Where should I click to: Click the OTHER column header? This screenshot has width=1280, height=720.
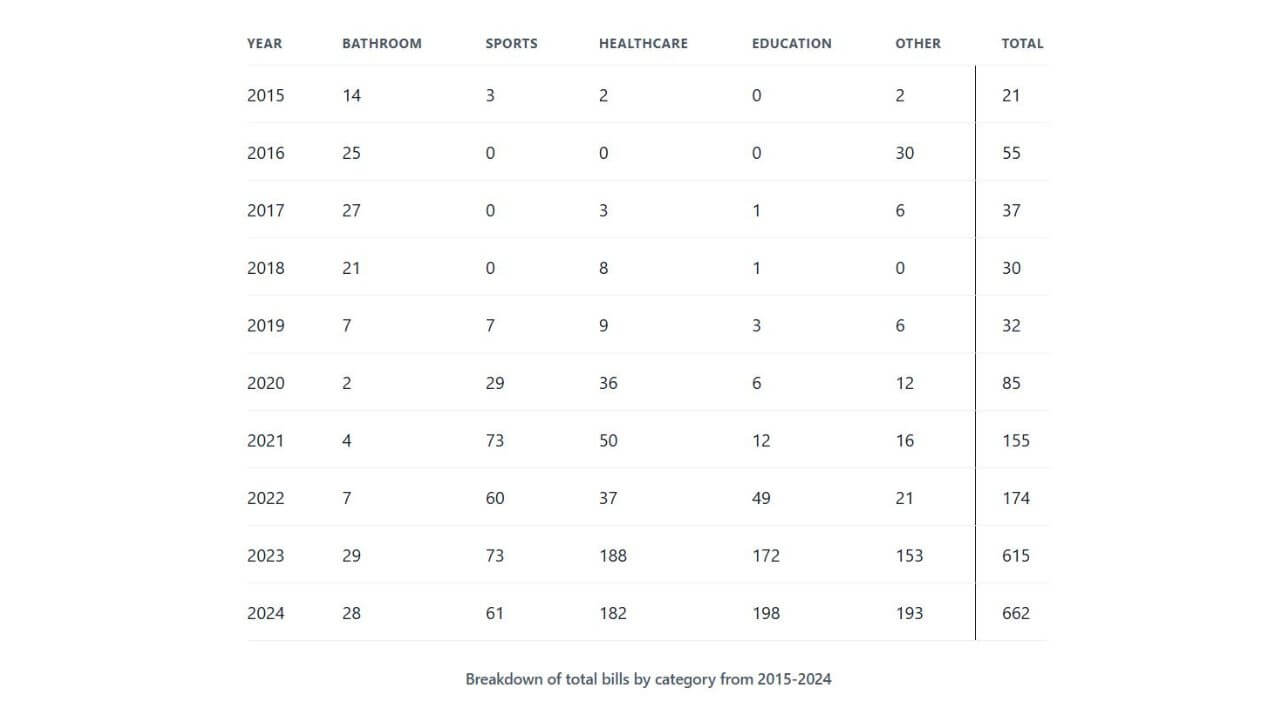tap(918, 43)
